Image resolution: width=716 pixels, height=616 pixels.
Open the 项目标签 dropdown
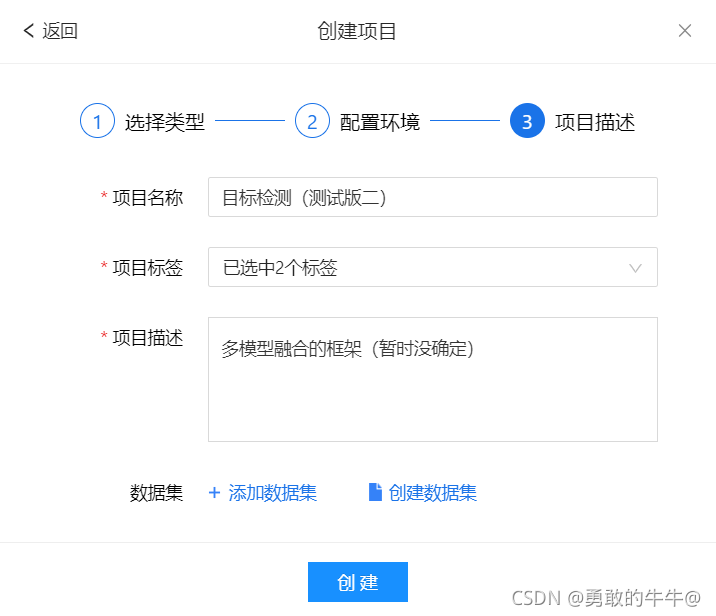tap(433, 267)
